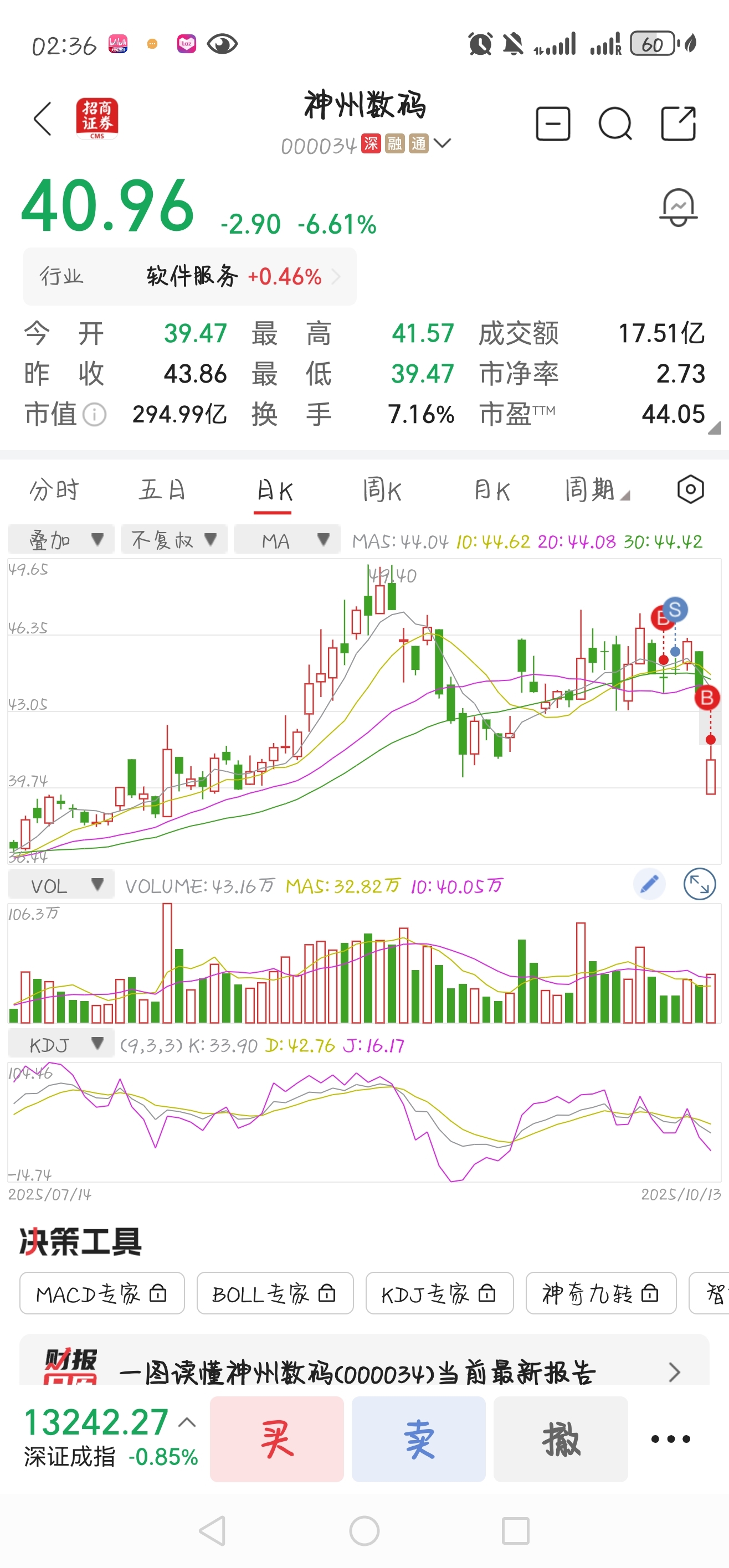Tap the 换手 7.16% value
The image size is (729, 1568).
click(421, 415)
